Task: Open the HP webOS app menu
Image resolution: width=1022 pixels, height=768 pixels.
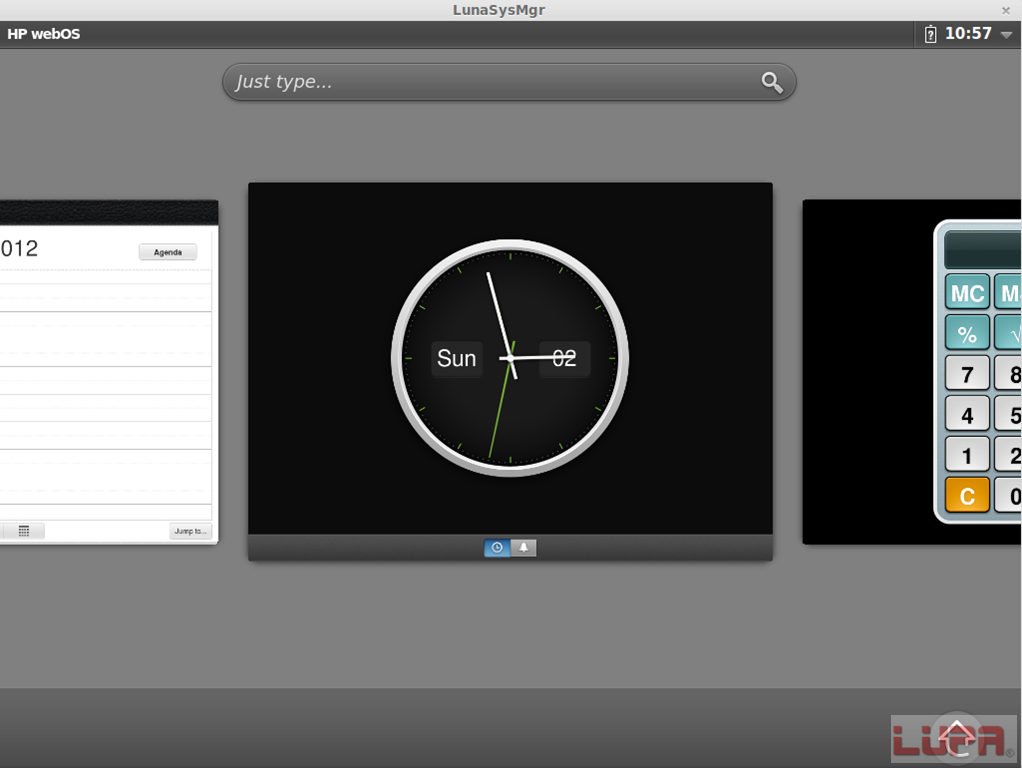Action: [x=44, y=34]
